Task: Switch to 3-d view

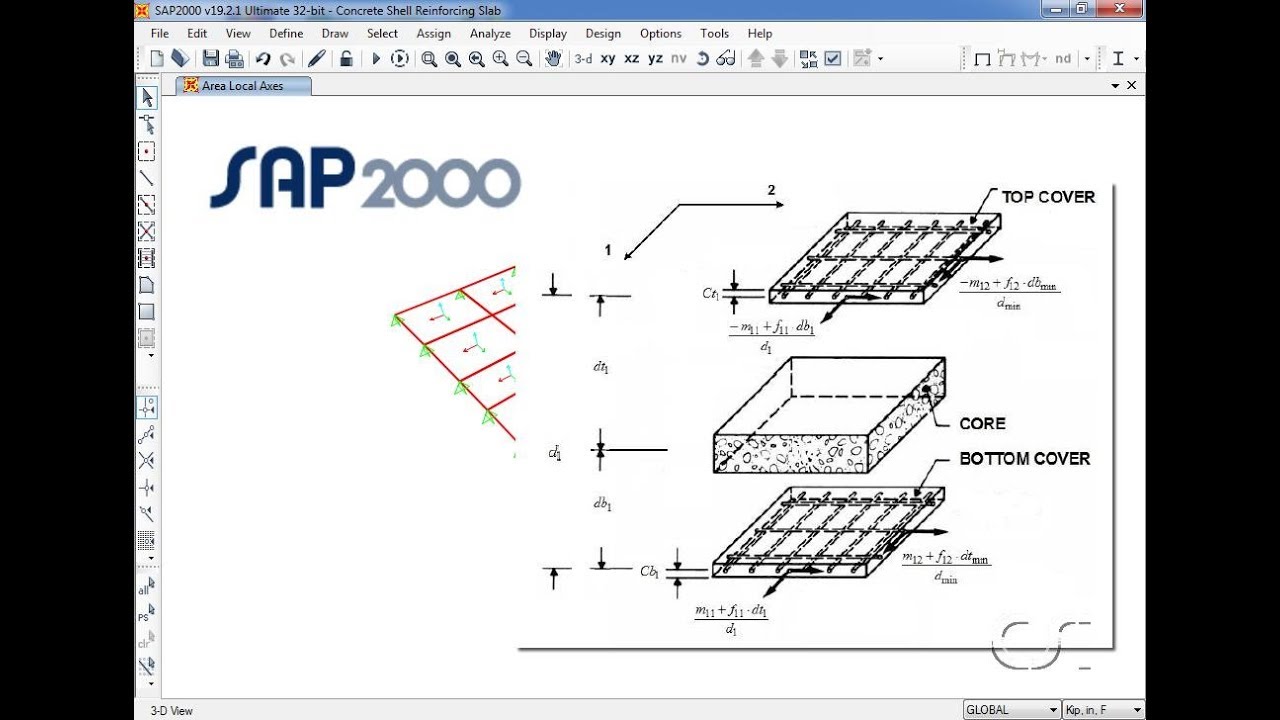Action: 583,59
